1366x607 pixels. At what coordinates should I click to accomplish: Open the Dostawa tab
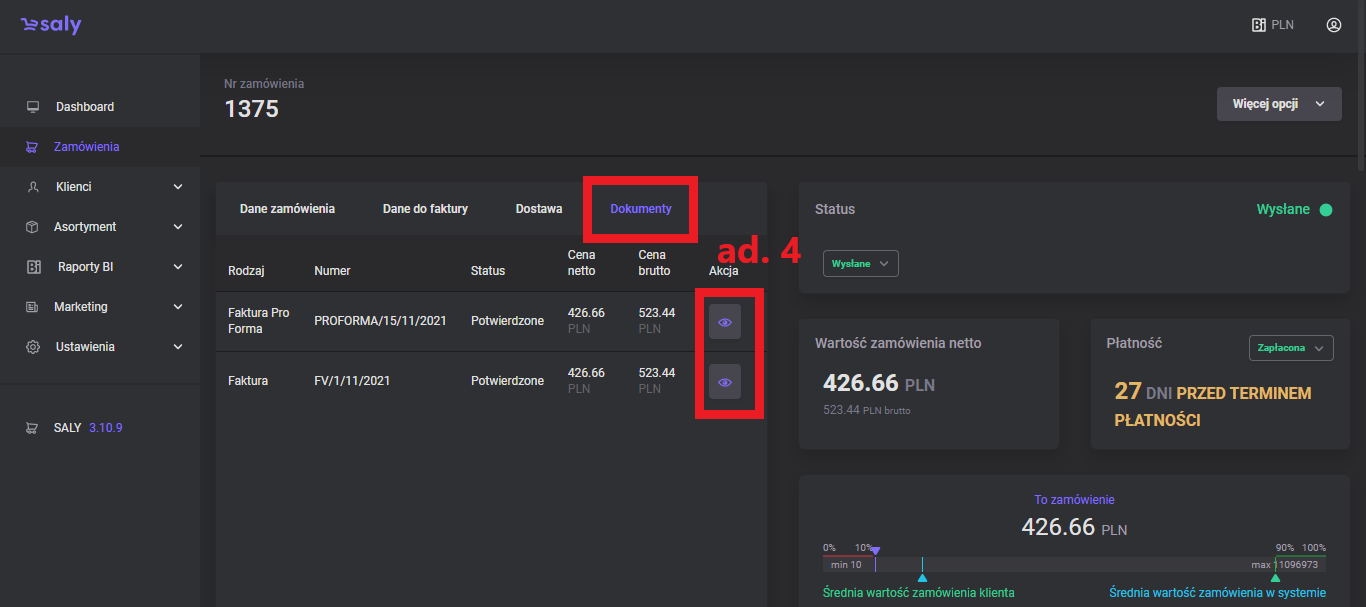tap(538, 209)
